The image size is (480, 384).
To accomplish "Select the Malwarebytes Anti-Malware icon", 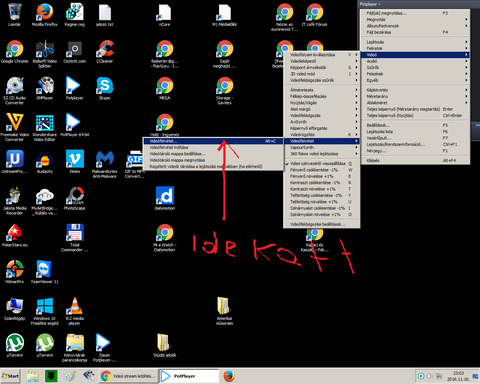I will tap(105, 164).
